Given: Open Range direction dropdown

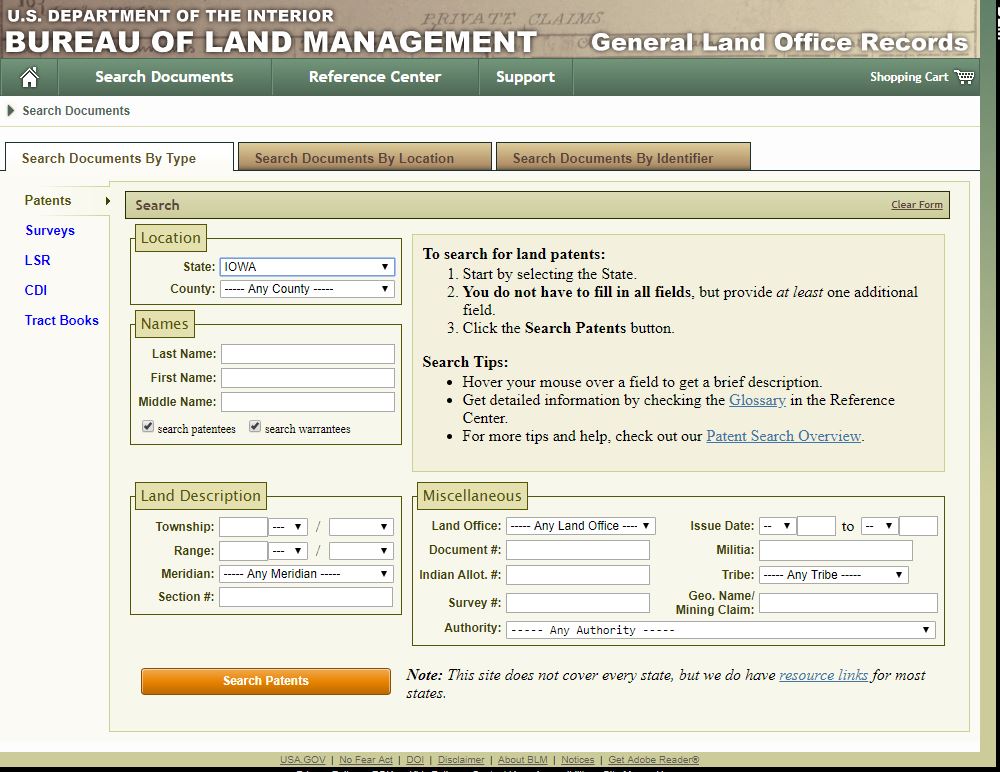Looking at the screenshot, I should pos(288,551).
